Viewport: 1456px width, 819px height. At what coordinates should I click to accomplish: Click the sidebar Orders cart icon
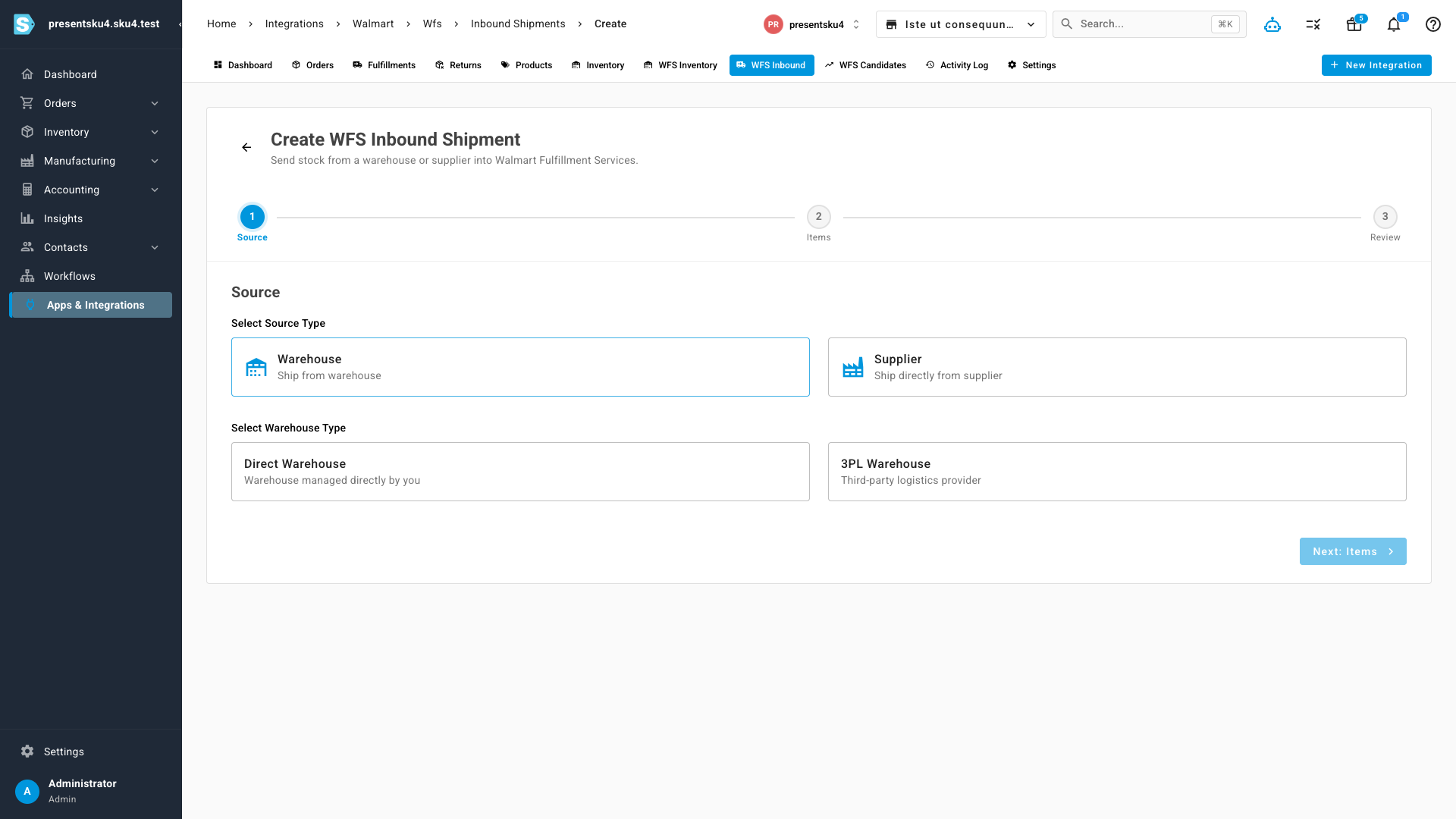tap(27, 103)
